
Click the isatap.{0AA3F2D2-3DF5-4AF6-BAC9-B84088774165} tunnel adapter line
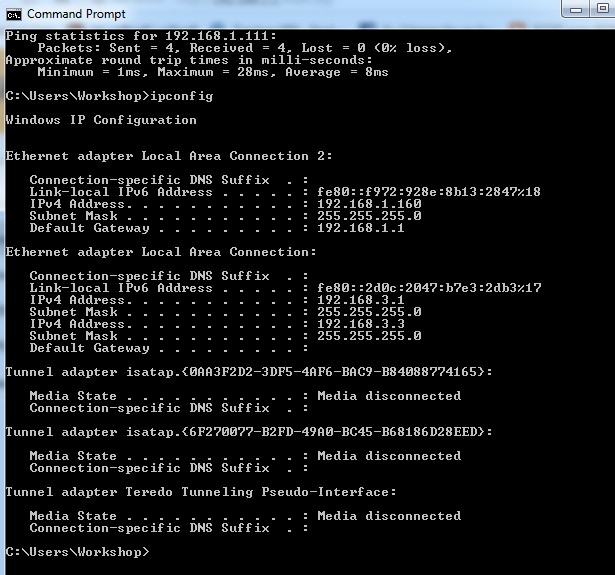(x=249, y=372)
